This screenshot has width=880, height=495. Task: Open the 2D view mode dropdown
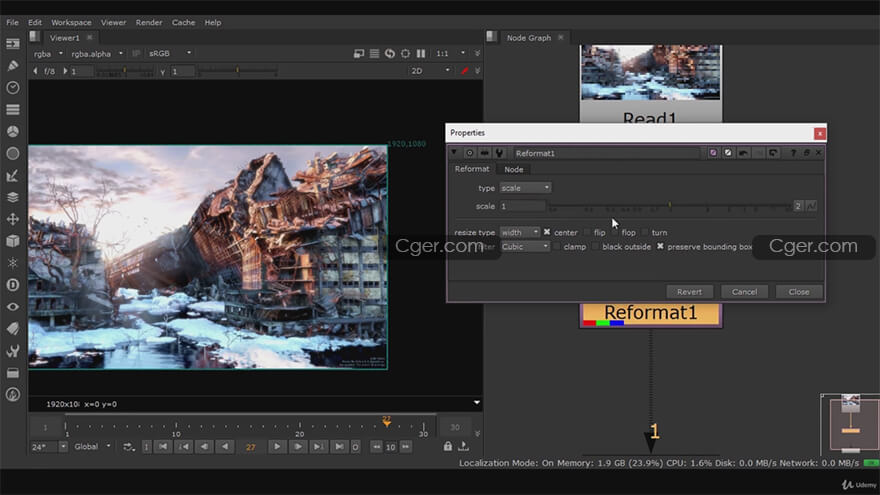tap(430, 71)
